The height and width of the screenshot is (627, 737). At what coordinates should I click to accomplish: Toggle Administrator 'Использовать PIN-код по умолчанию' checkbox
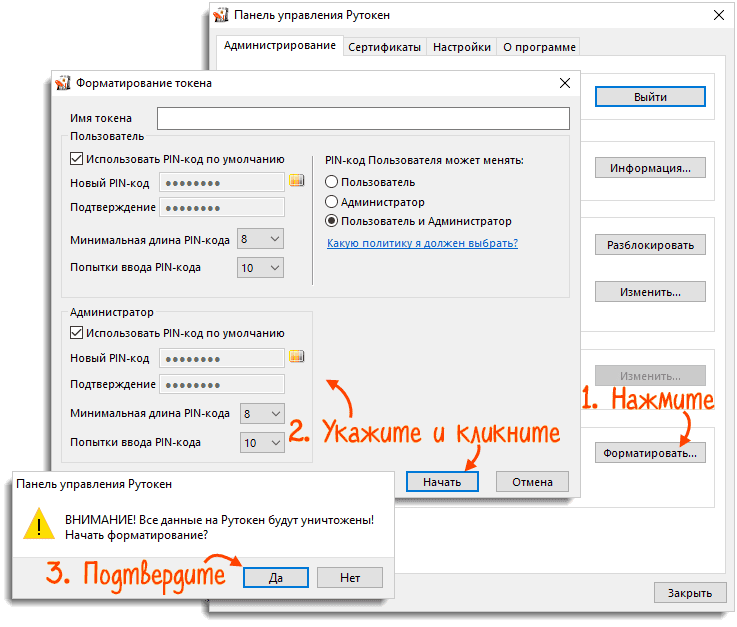pyautogui.click(x=77, y=333)
